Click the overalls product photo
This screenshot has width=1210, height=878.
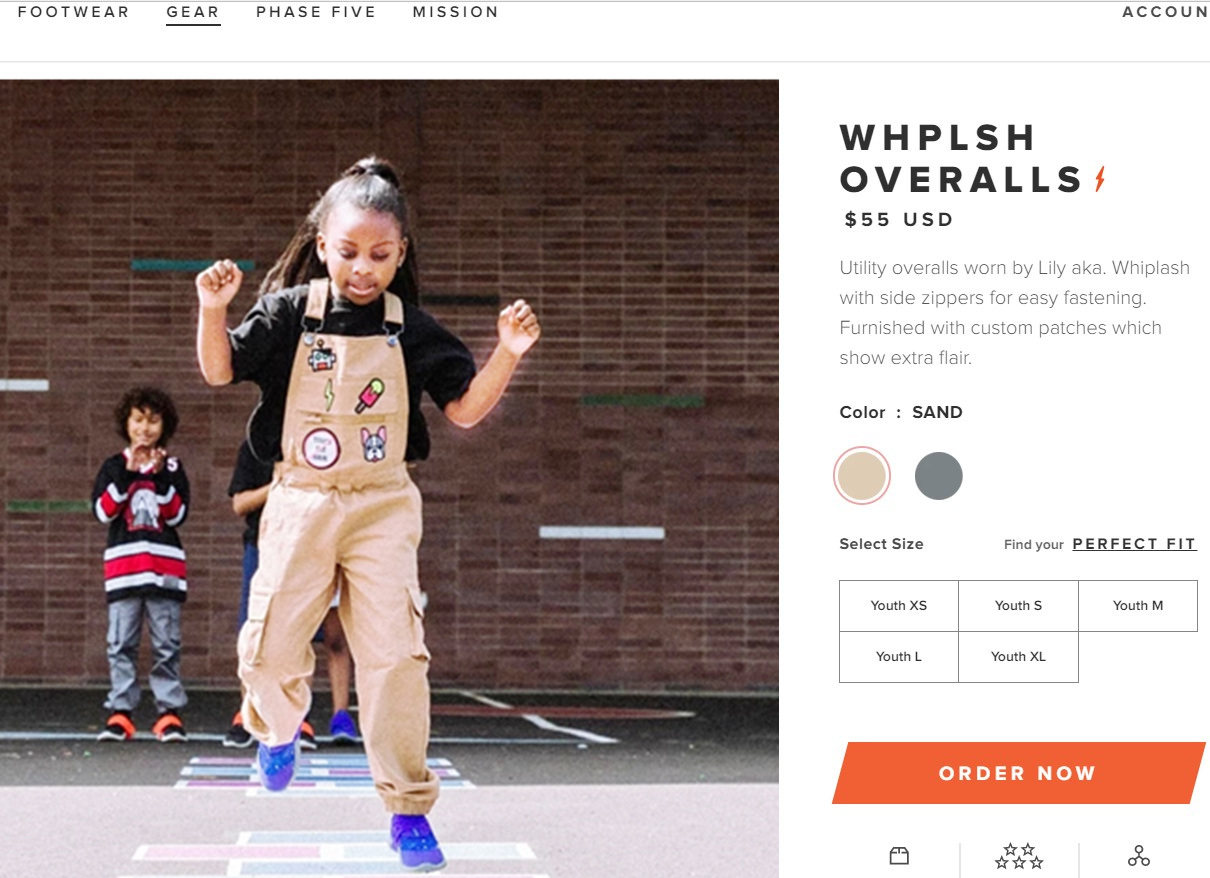point(389,479)
